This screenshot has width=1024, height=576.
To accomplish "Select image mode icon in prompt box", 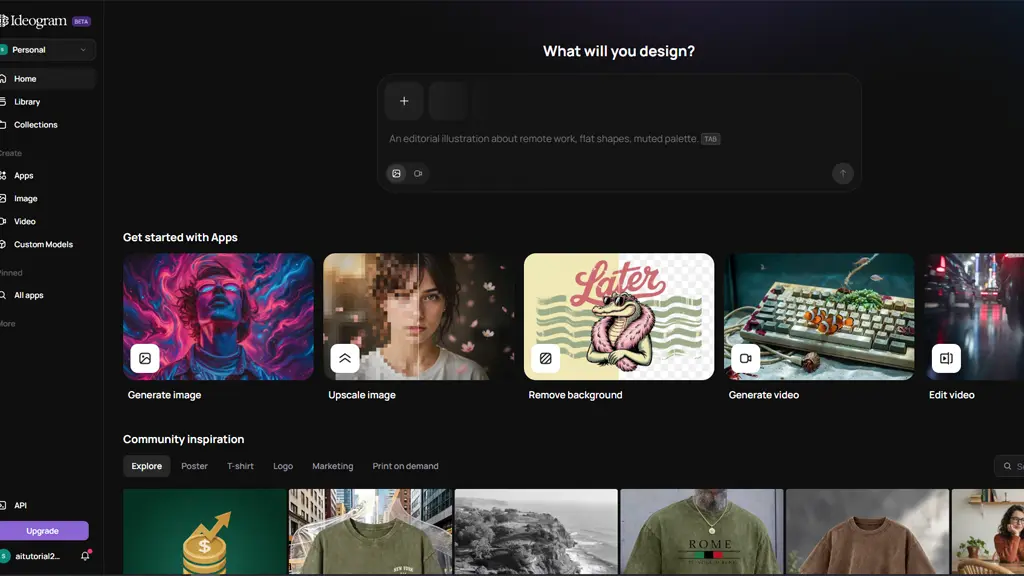I will (x=396, y=174).
